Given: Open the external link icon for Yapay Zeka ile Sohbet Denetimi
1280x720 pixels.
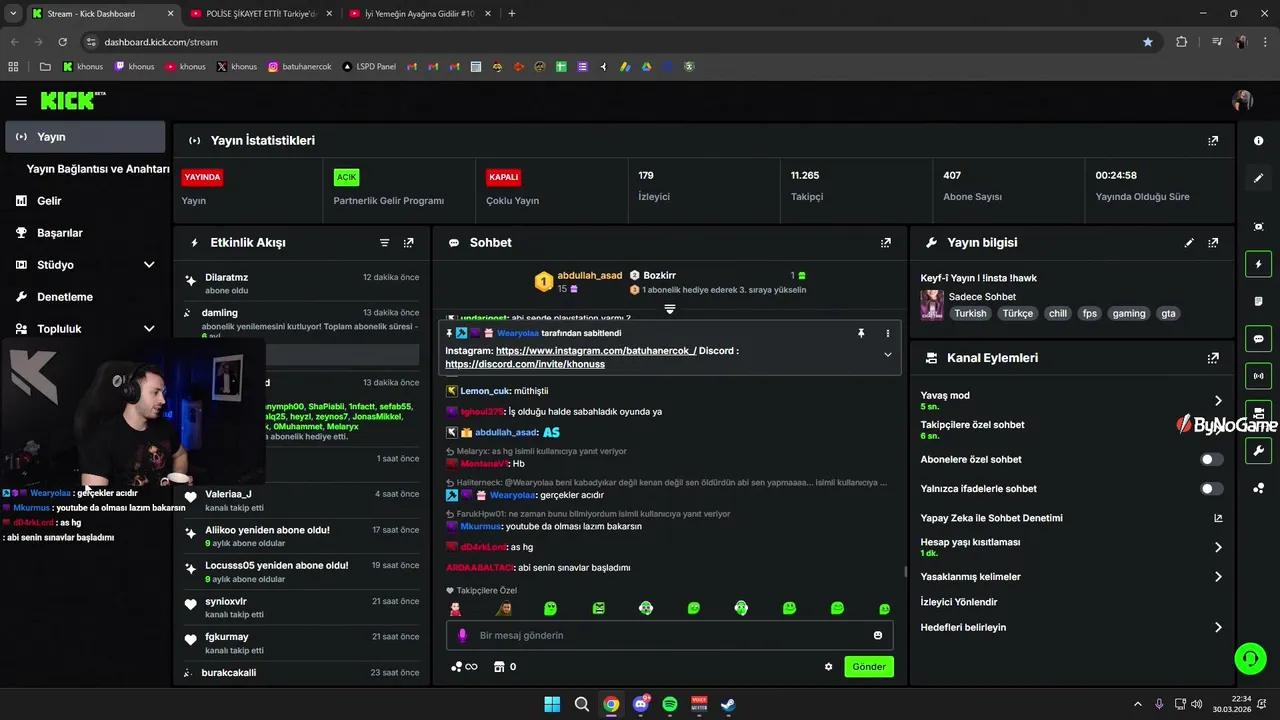Looking at the screenshot, I should [1218, 518].
